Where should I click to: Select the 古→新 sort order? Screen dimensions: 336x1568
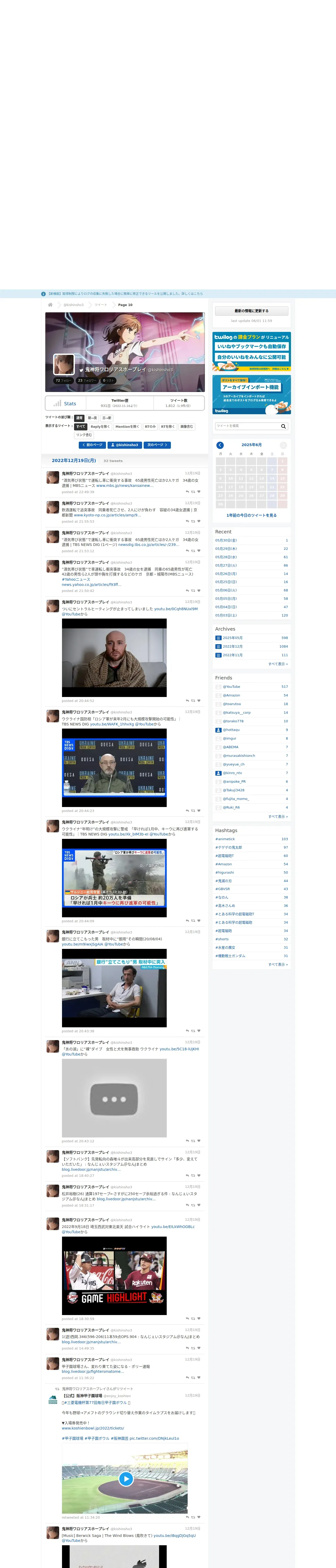coord(107,418)
